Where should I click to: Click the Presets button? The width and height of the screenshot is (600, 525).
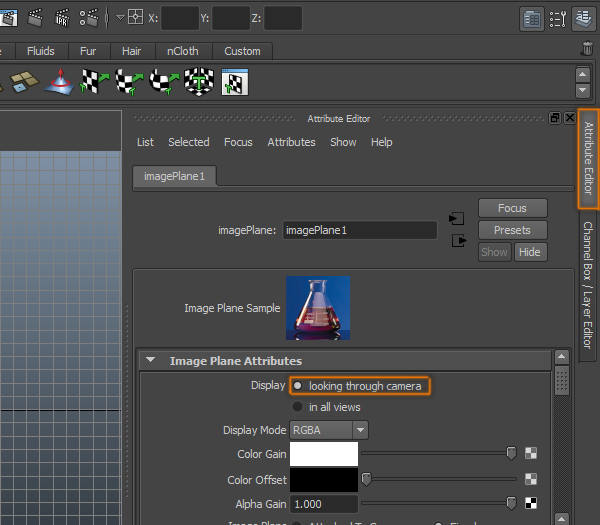[x=512, y=230]
